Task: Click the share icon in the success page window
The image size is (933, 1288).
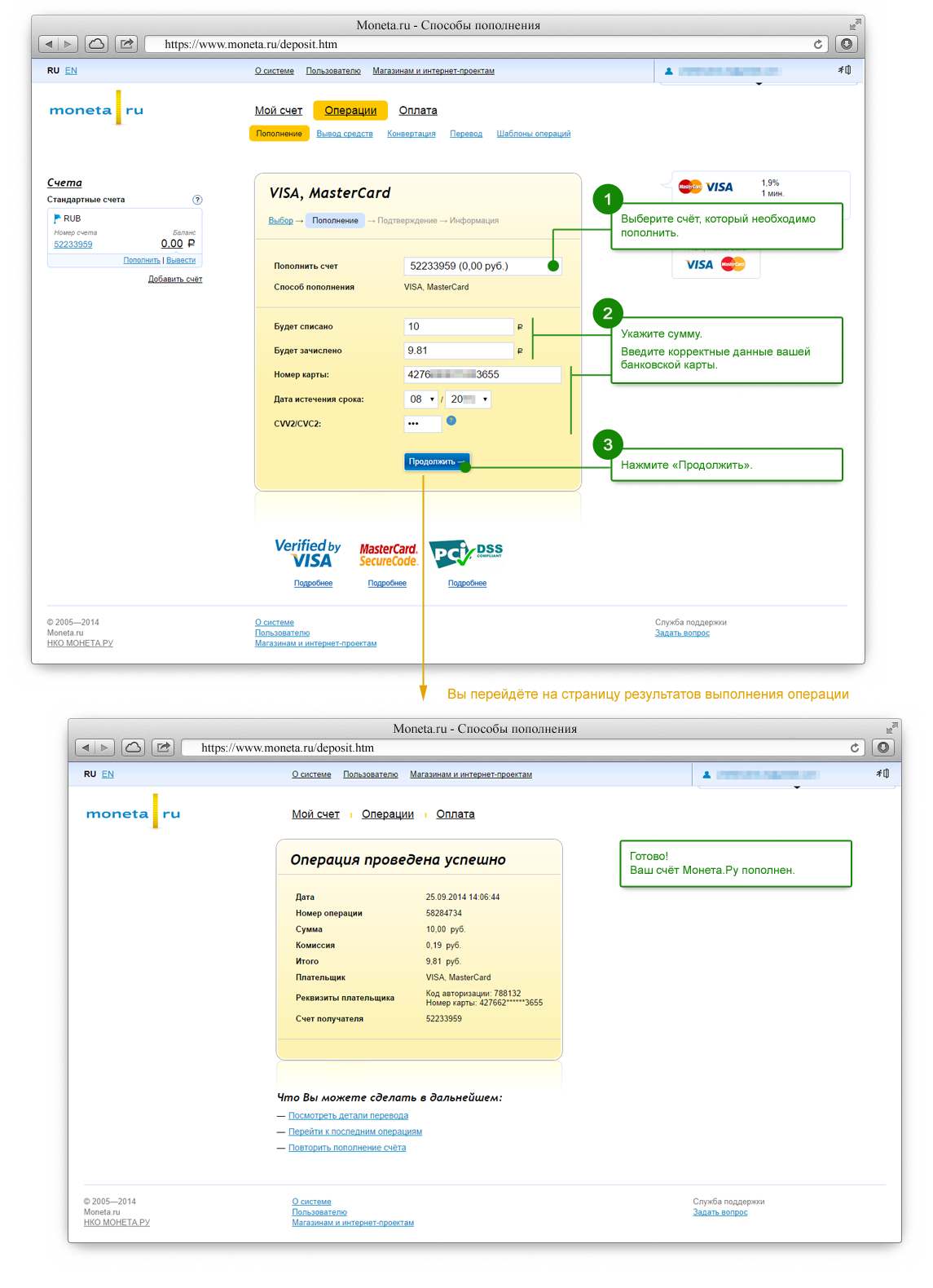Action: coord(163,748)
